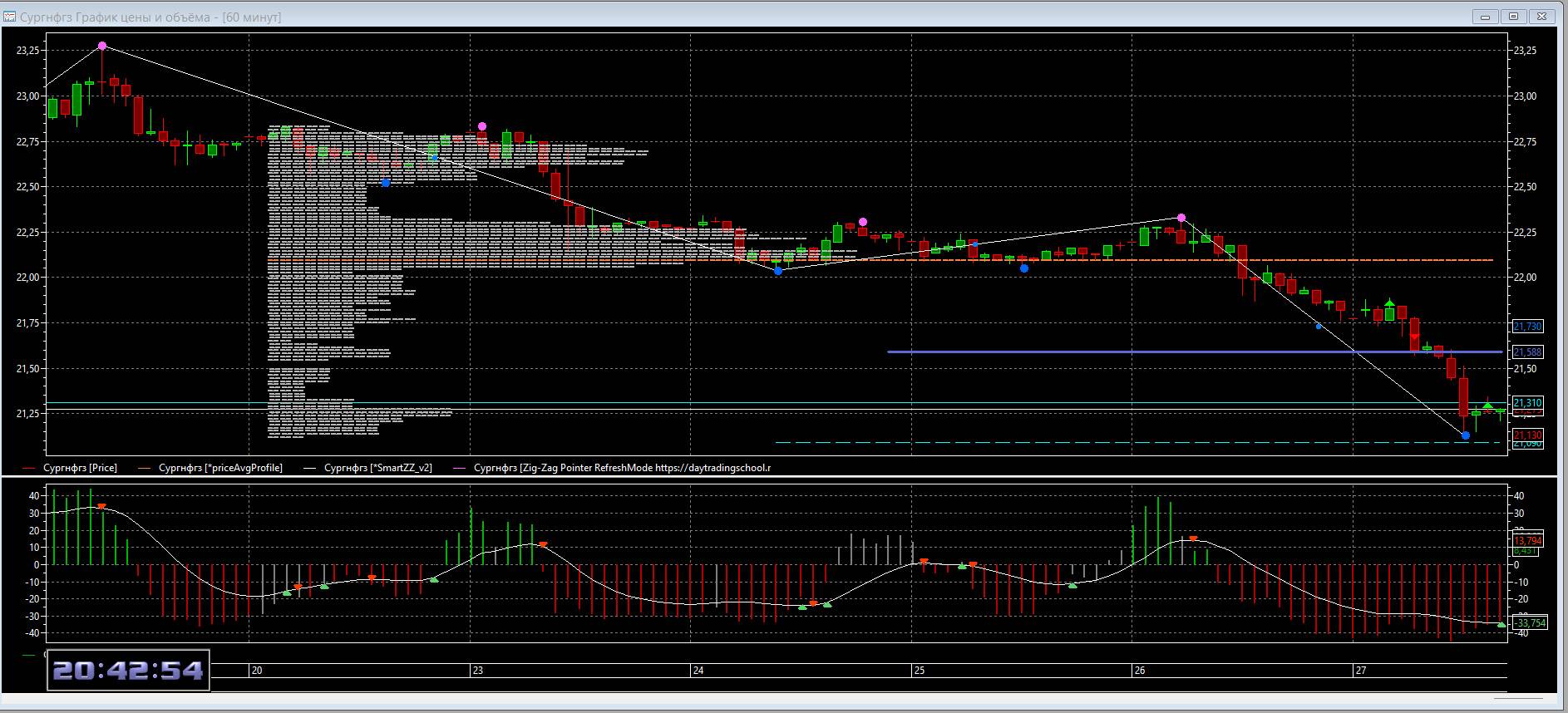Click the pink peak marker on day 26

1181,218
